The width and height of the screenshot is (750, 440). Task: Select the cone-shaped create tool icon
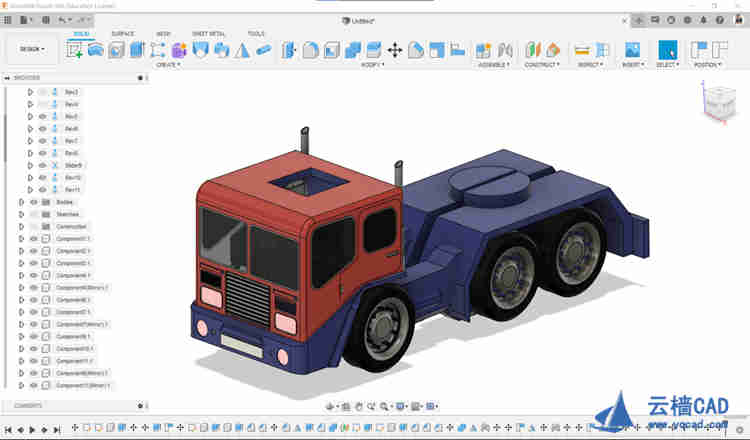(243, 50)
